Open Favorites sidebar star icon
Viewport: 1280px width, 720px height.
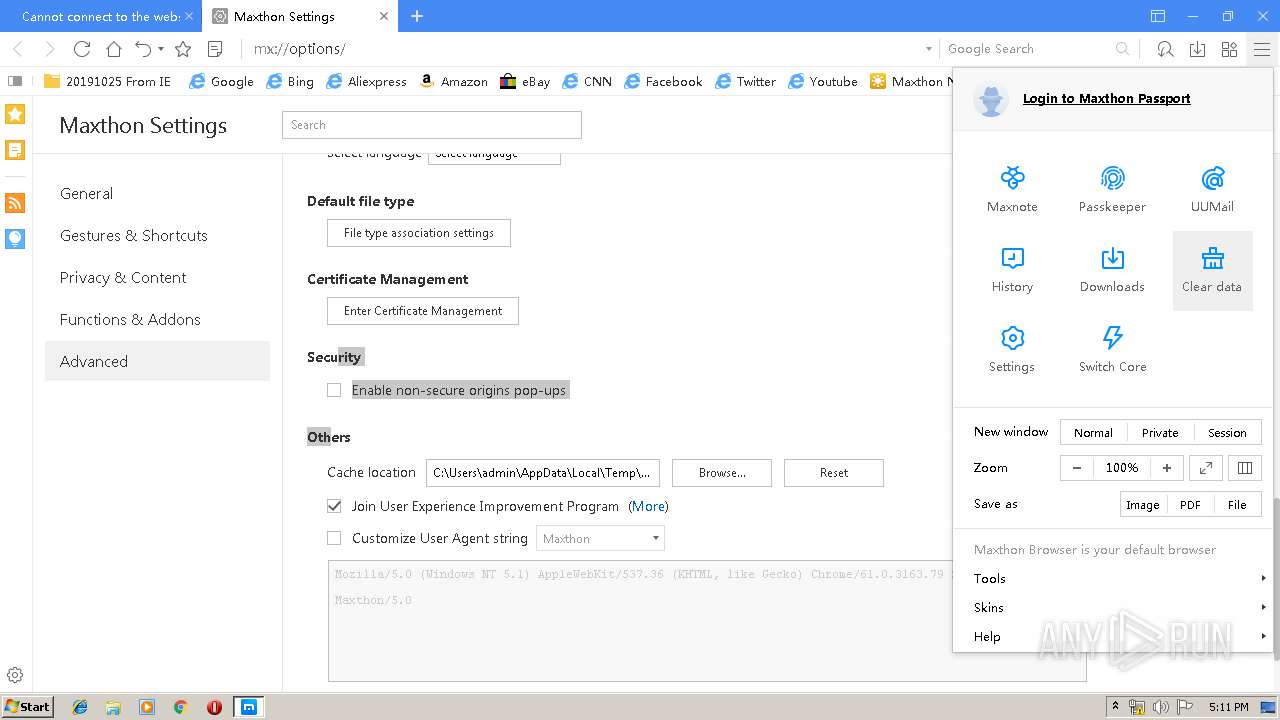(x=15, y=114)
